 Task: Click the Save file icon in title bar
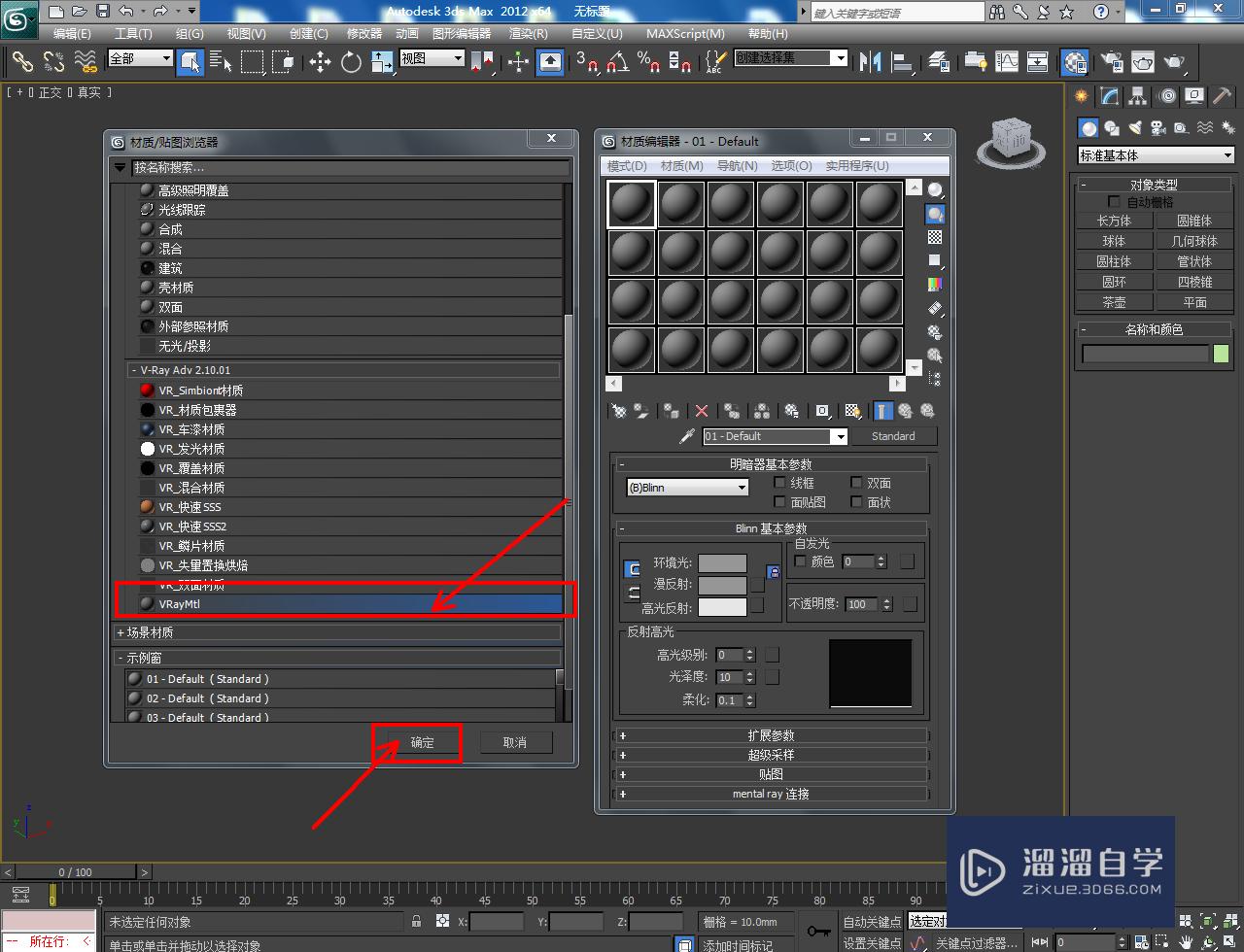coord(102,12)
